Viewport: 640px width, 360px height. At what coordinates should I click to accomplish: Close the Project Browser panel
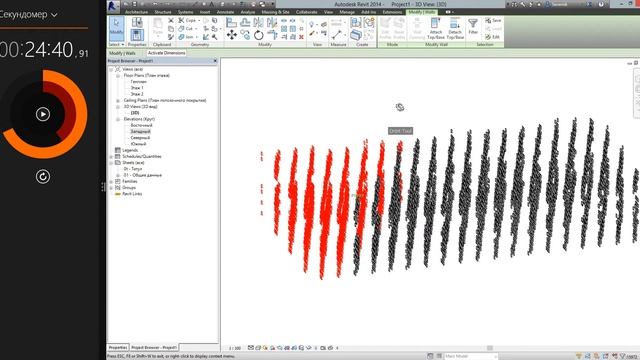216,61
